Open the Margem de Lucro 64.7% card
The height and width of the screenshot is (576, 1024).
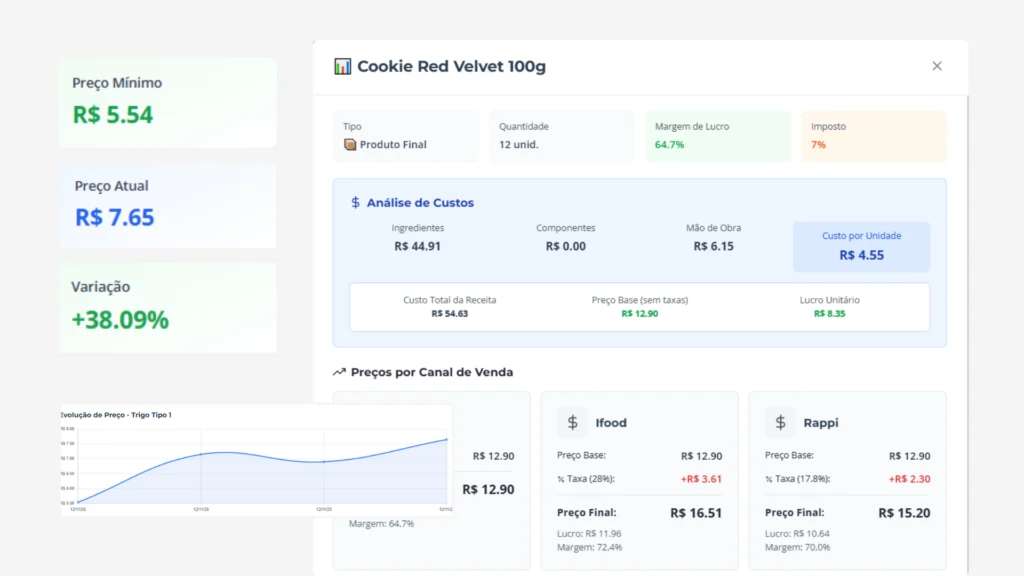[x=717, y=136]
